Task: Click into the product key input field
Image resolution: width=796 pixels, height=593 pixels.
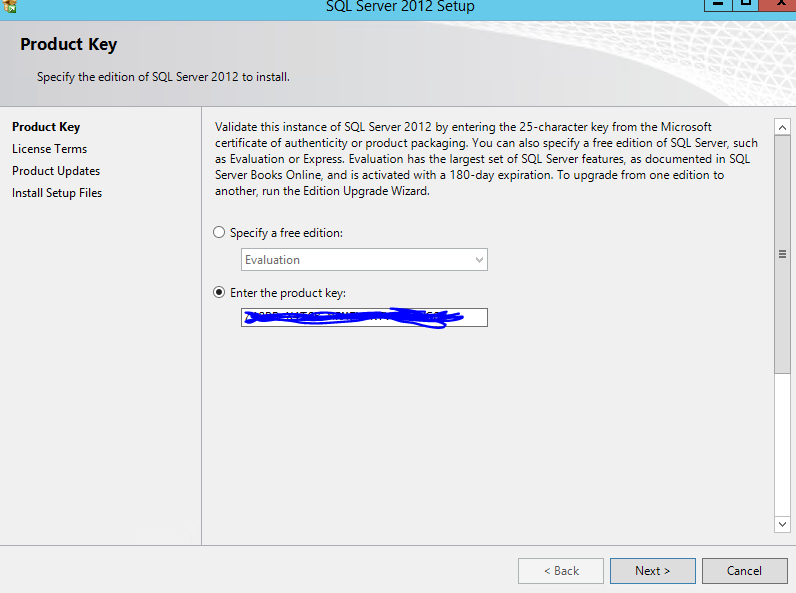Action: pos(364,317)
